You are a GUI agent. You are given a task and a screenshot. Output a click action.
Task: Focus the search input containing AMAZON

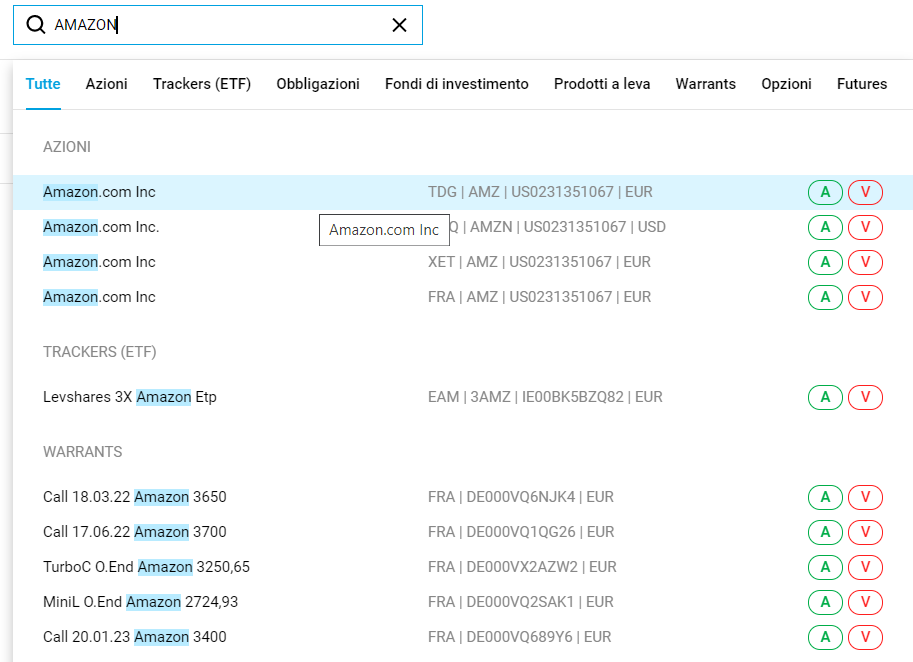218,25
